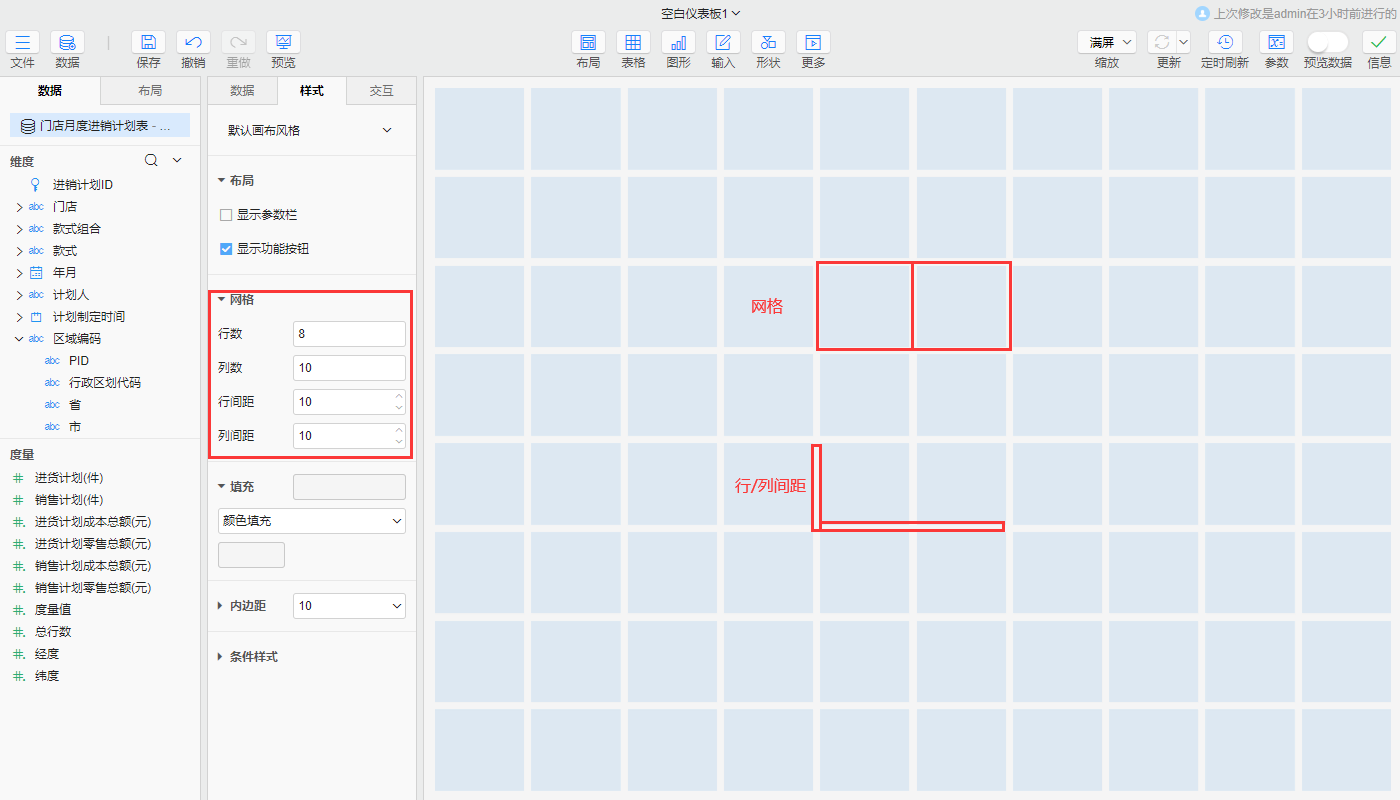Click the Scheduled Refresh (定时刷新) icon
The height and width of the screenshot is (800, 1400).
(x=1224, y=42)
